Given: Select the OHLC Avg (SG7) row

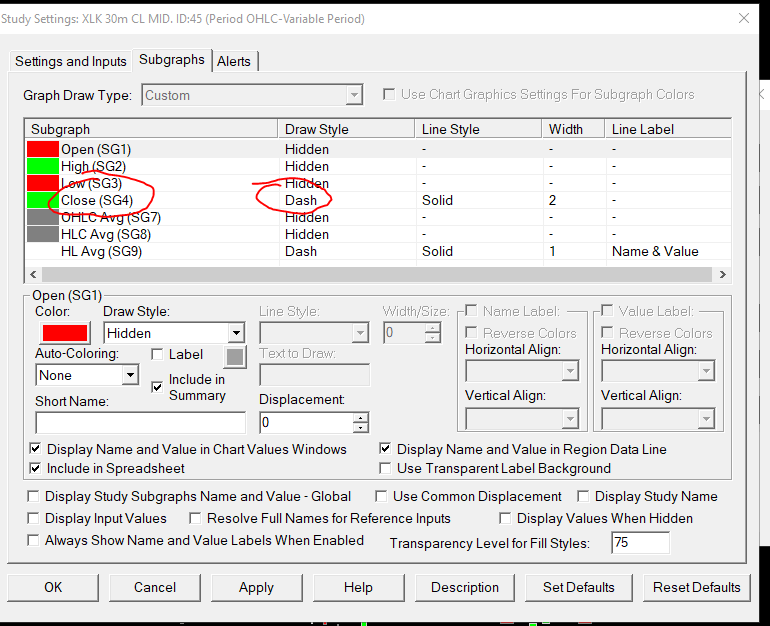Looking at the screenshot, I should click(378, 218).
